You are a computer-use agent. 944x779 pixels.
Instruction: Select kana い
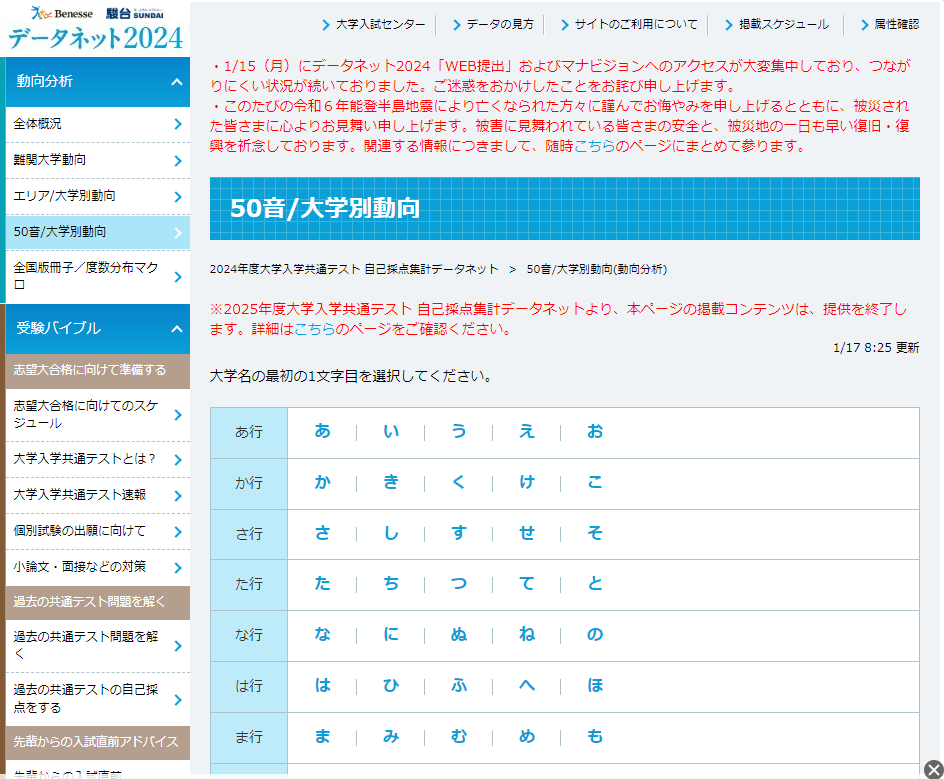click(x=391, y=431)
